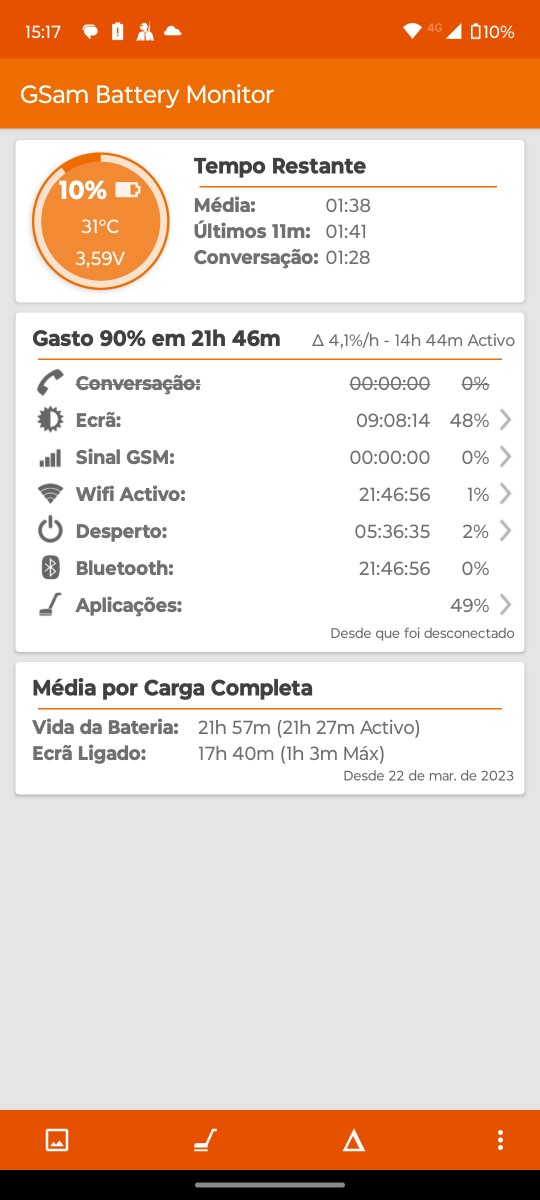
Task: Expand Wifi Activo details chevron
Action: (x=505, y=494)
